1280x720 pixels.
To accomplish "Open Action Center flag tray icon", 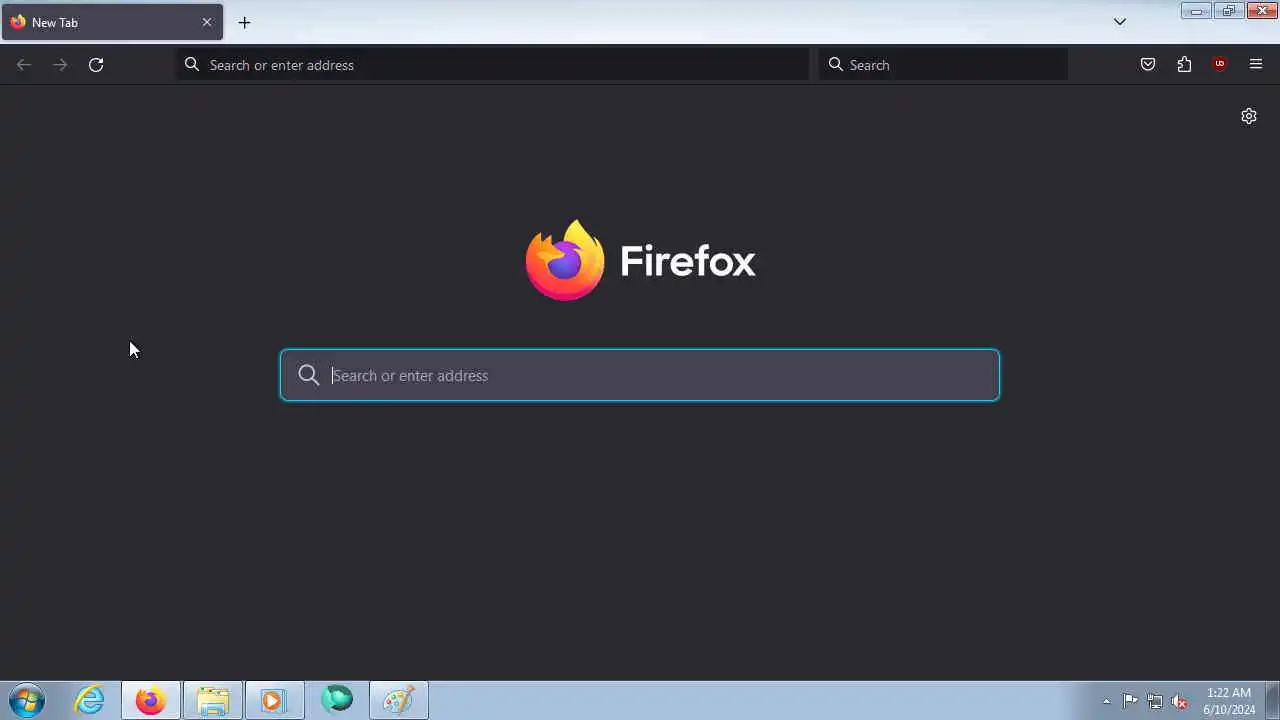I will click(x=1130, y=701).
